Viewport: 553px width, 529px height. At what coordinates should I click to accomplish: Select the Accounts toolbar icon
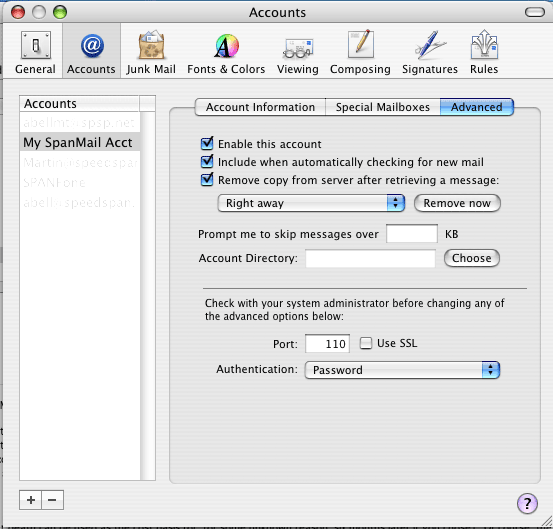coord(91,52)
